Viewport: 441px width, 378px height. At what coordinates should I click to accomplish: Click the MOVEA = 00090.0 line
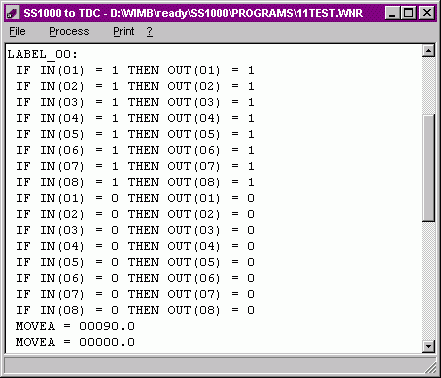tap(75, 326)
